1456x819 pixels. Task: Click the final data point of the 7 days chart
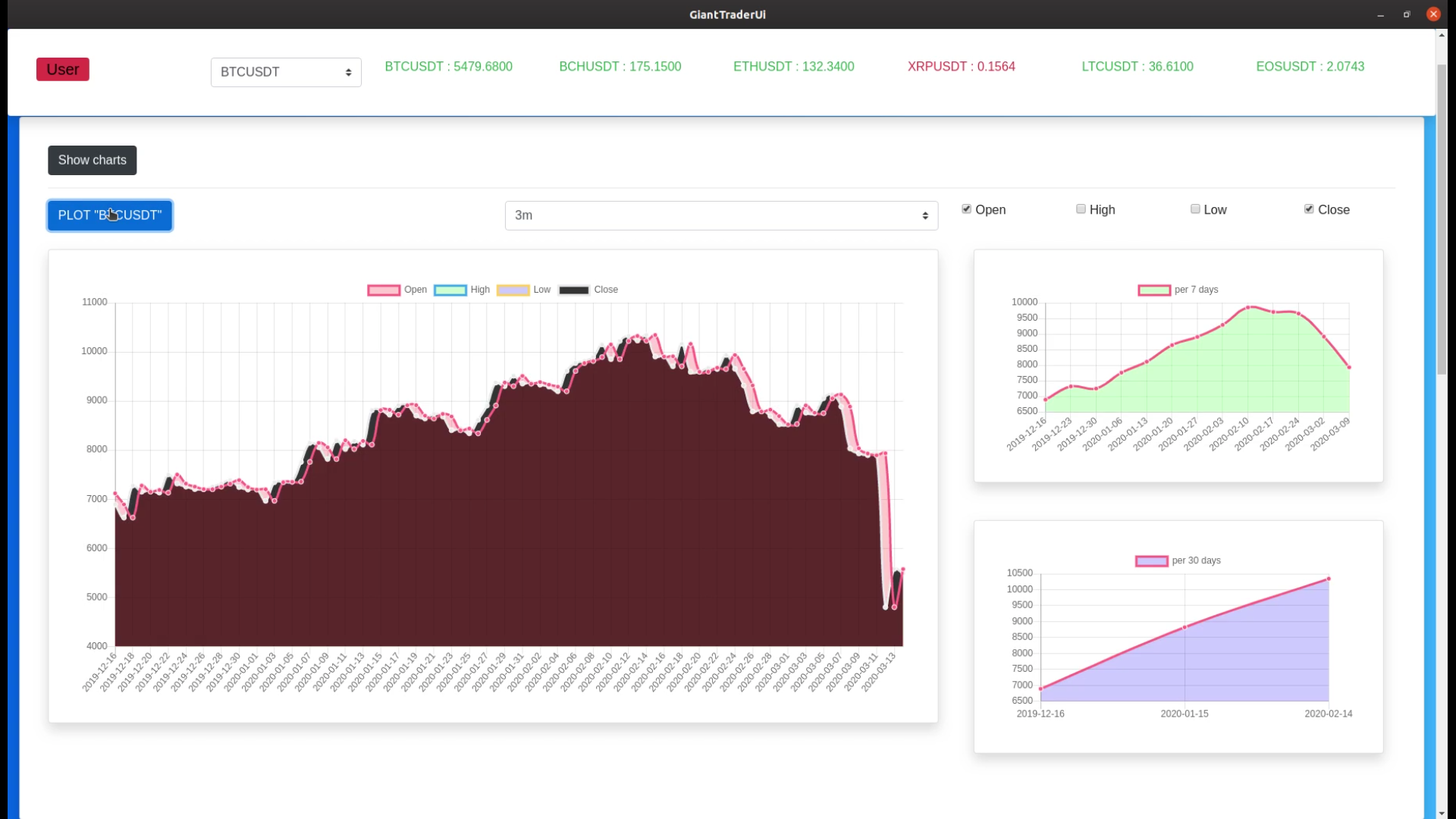[x=1349, y=368]
